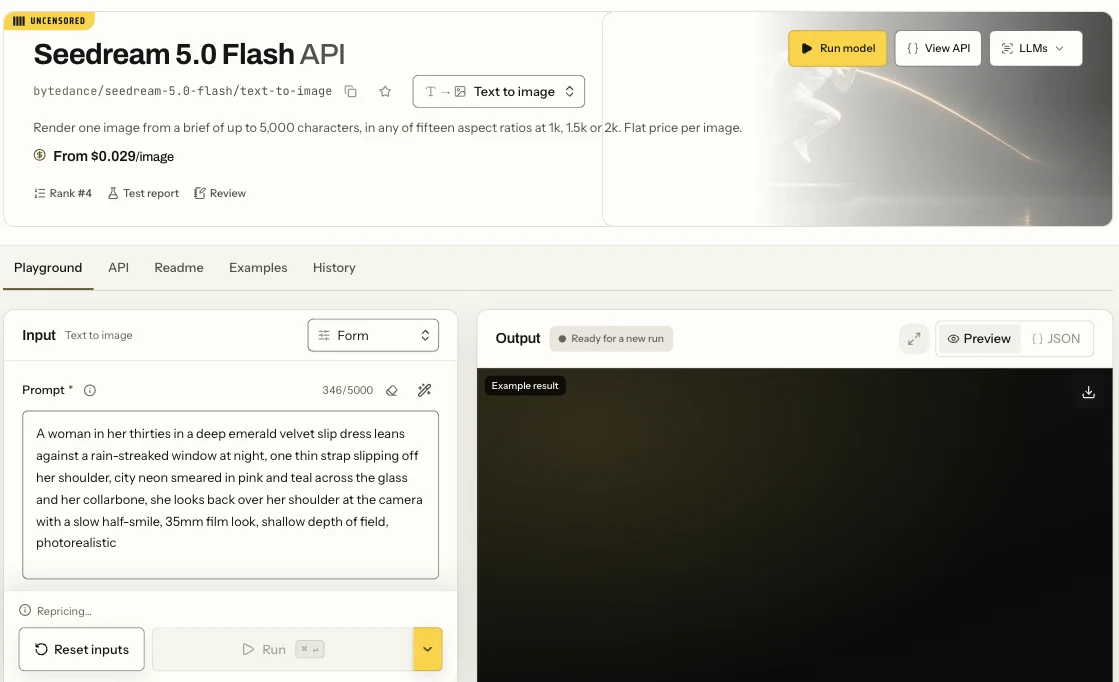This screenshot has width=1119, height=682.
Task: Open the Form input mode dropdown
Action: [x=373, y=335]
